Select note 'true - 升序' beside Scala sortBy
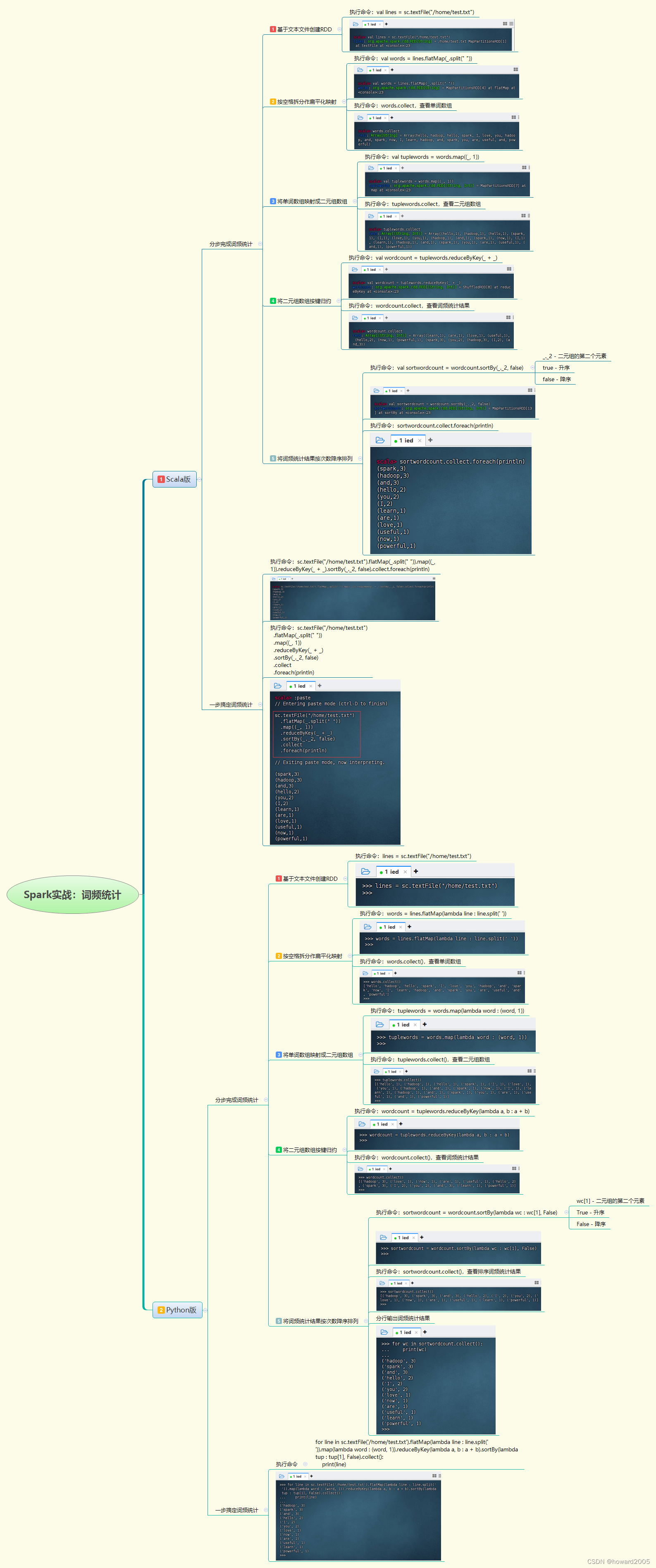Viewport: 656px width, 1568px height. [x=556, y=368]
